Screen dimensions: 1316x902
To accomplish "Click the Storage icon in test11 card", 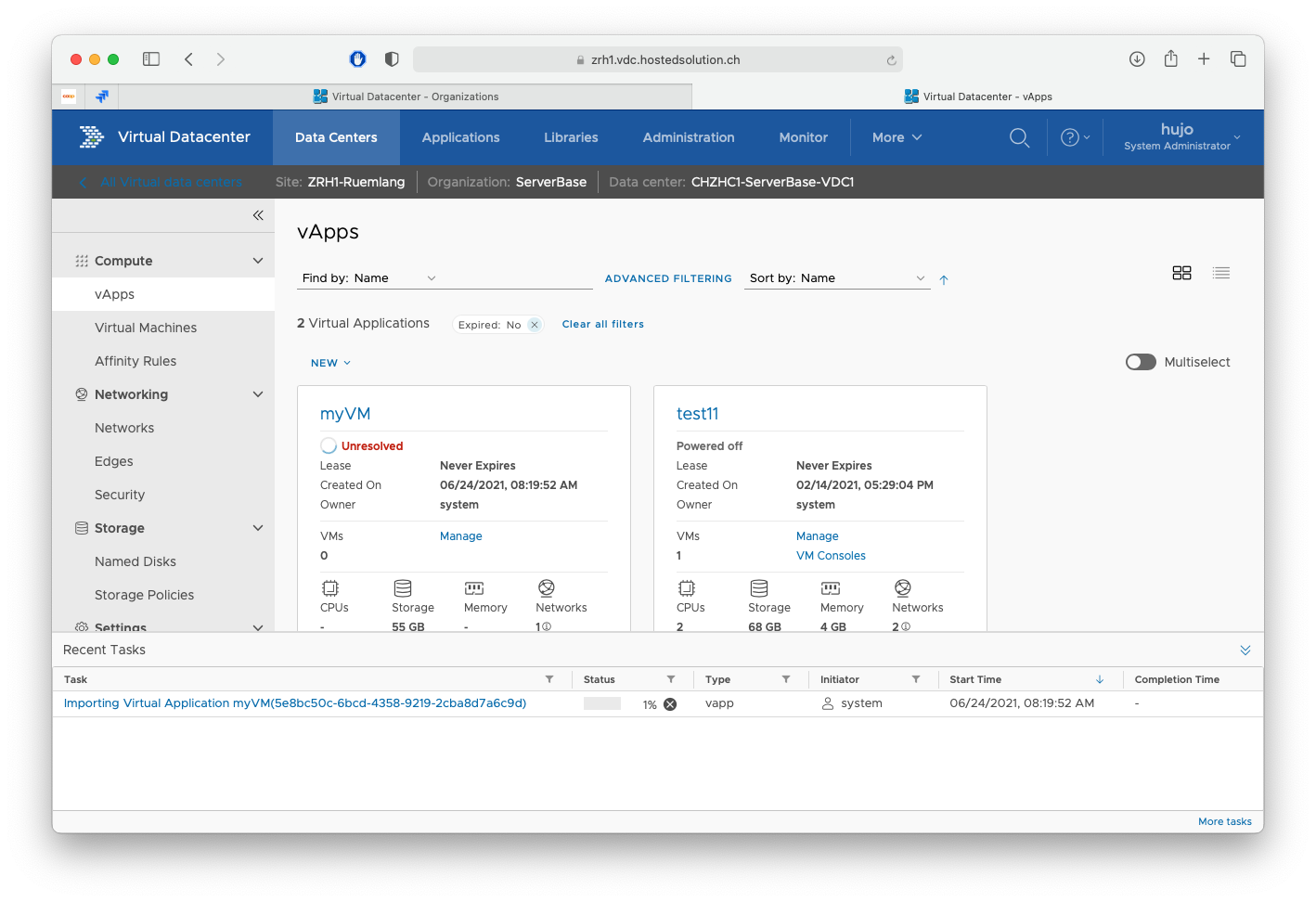I will [759, 588].
